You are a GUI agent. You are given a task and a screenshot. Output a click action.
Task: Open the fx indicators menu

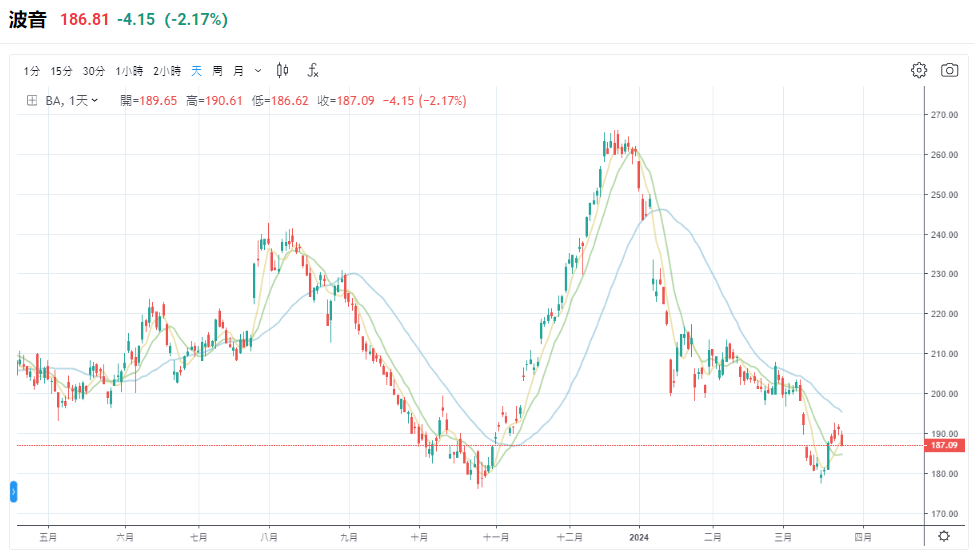[313, 70]
